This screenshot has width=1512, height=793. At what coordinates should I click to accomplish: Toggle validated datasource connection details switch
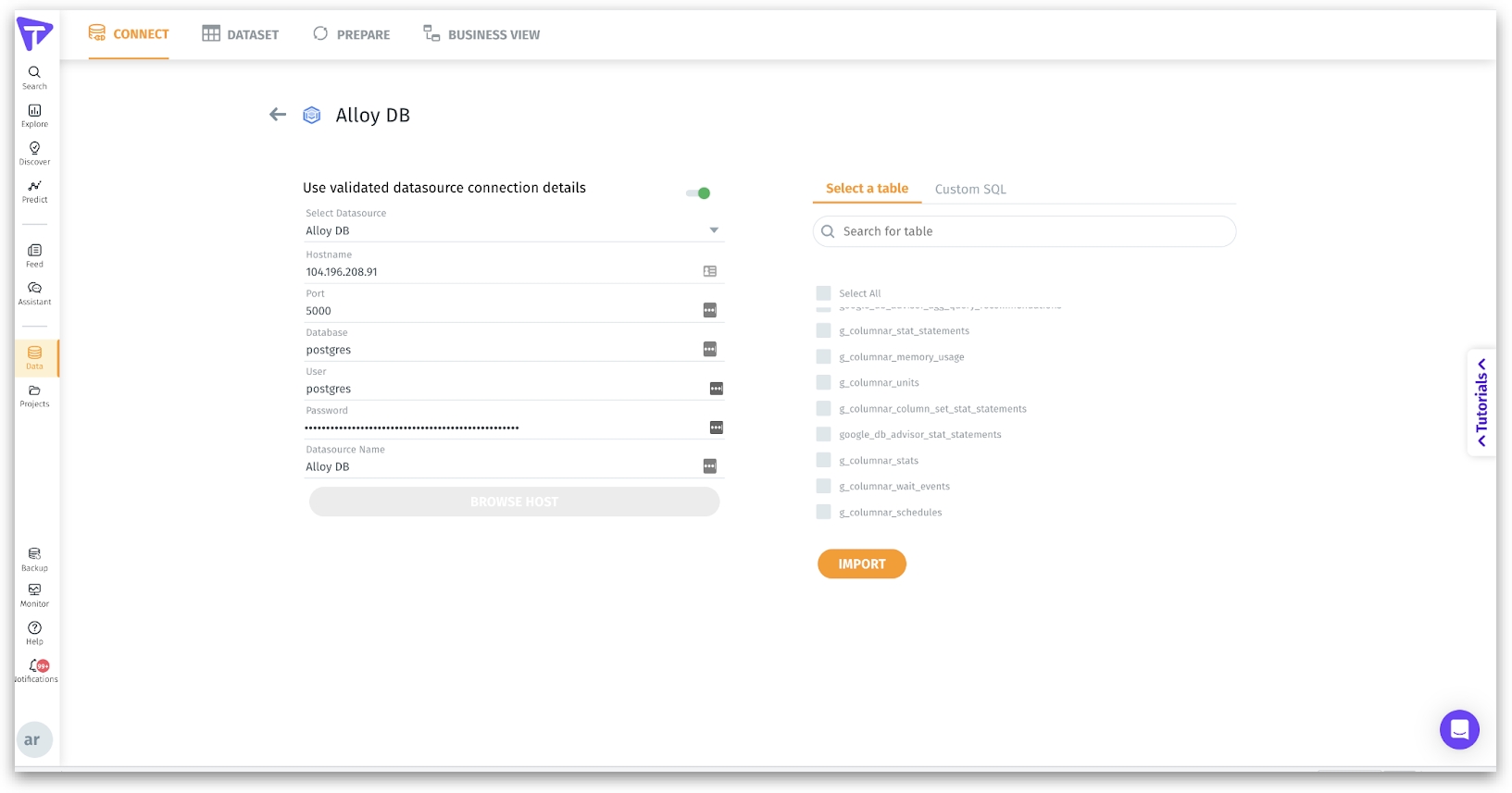click(698, 193)
